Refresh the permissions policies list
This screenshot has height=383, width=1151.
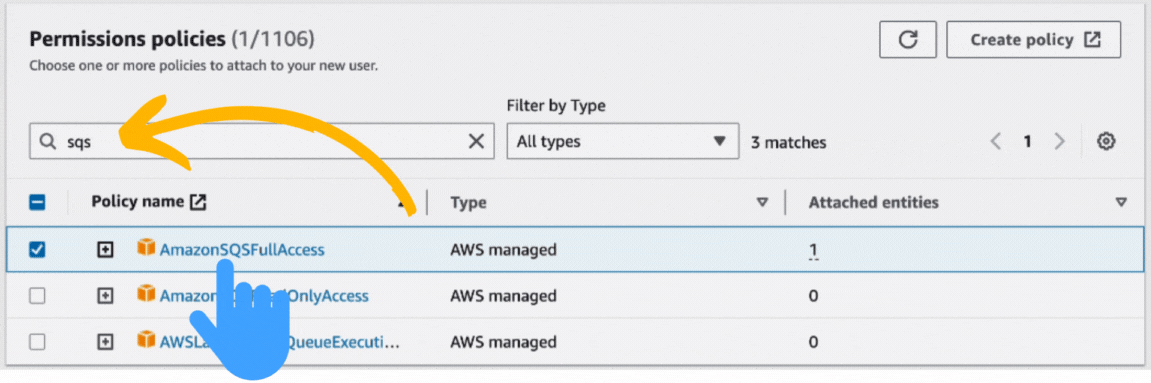pos(907,40)
